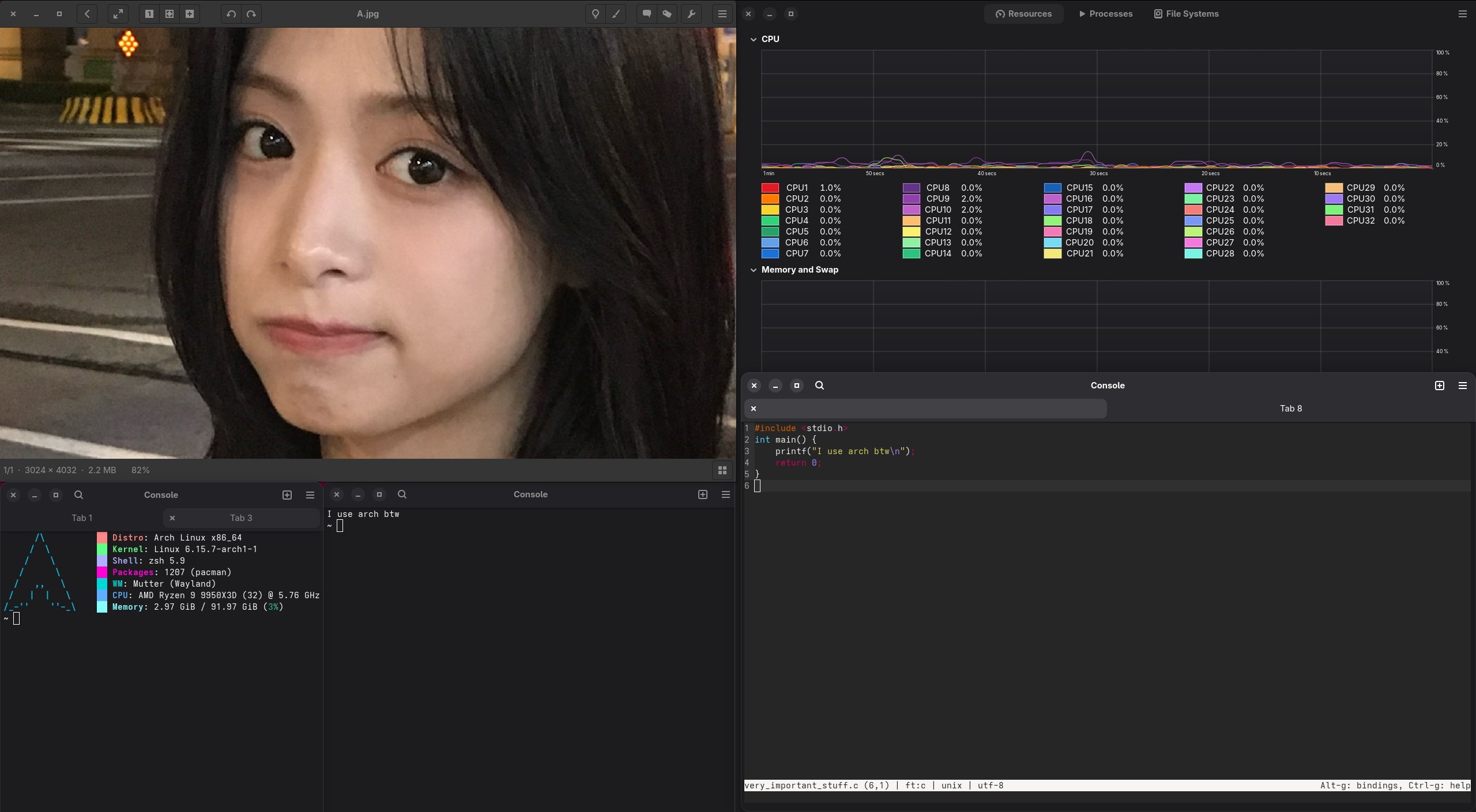This screenshot has height=812, width=1476.
Task: Change the CPU22 color swatch
Action: coord(1193,188)
